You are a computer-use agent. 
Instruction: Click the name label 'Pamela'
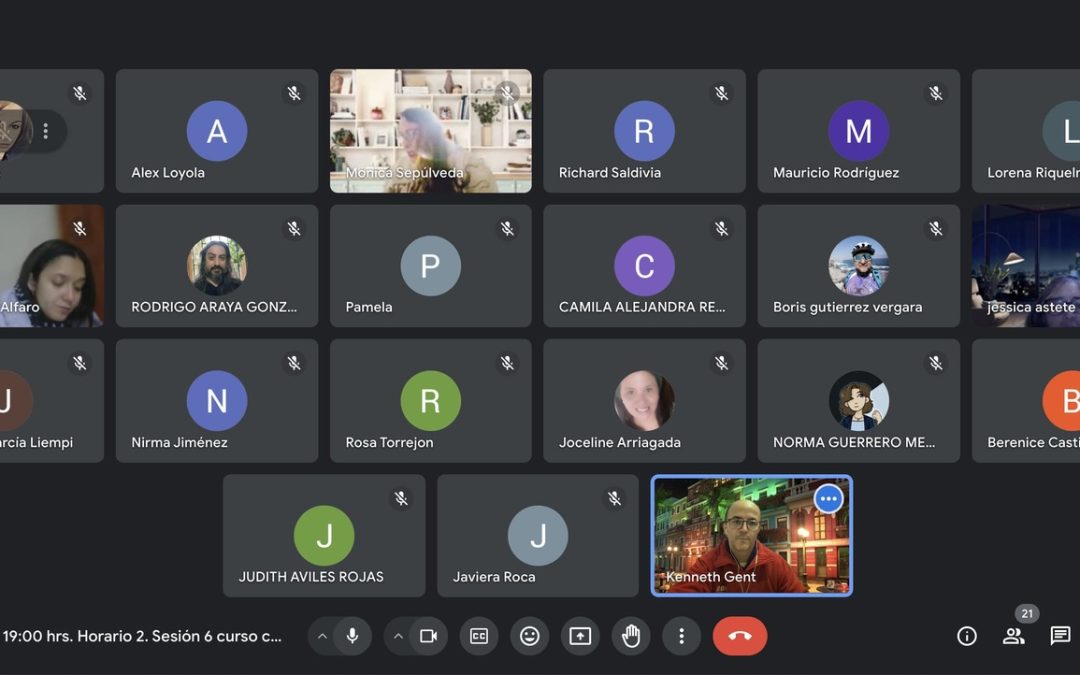pos(368,307)
